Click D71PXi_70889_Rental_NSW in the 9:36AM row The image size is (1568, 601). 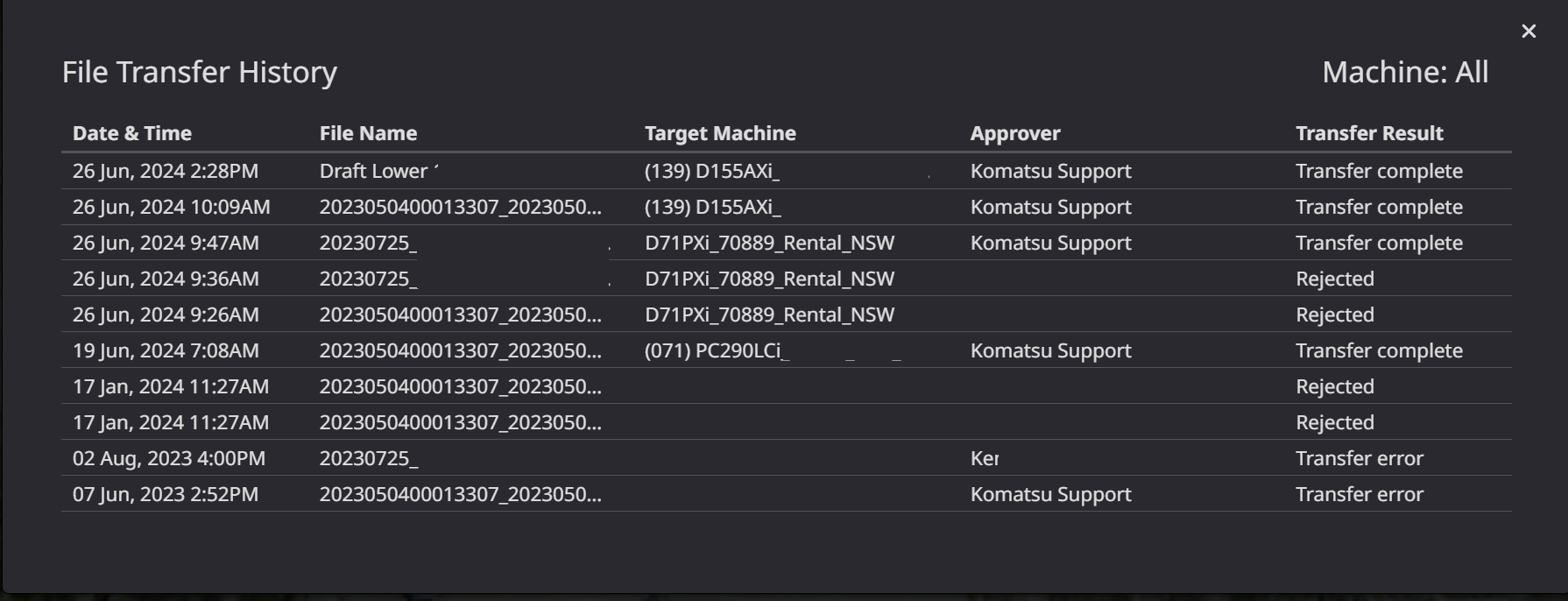click(770, 279)
